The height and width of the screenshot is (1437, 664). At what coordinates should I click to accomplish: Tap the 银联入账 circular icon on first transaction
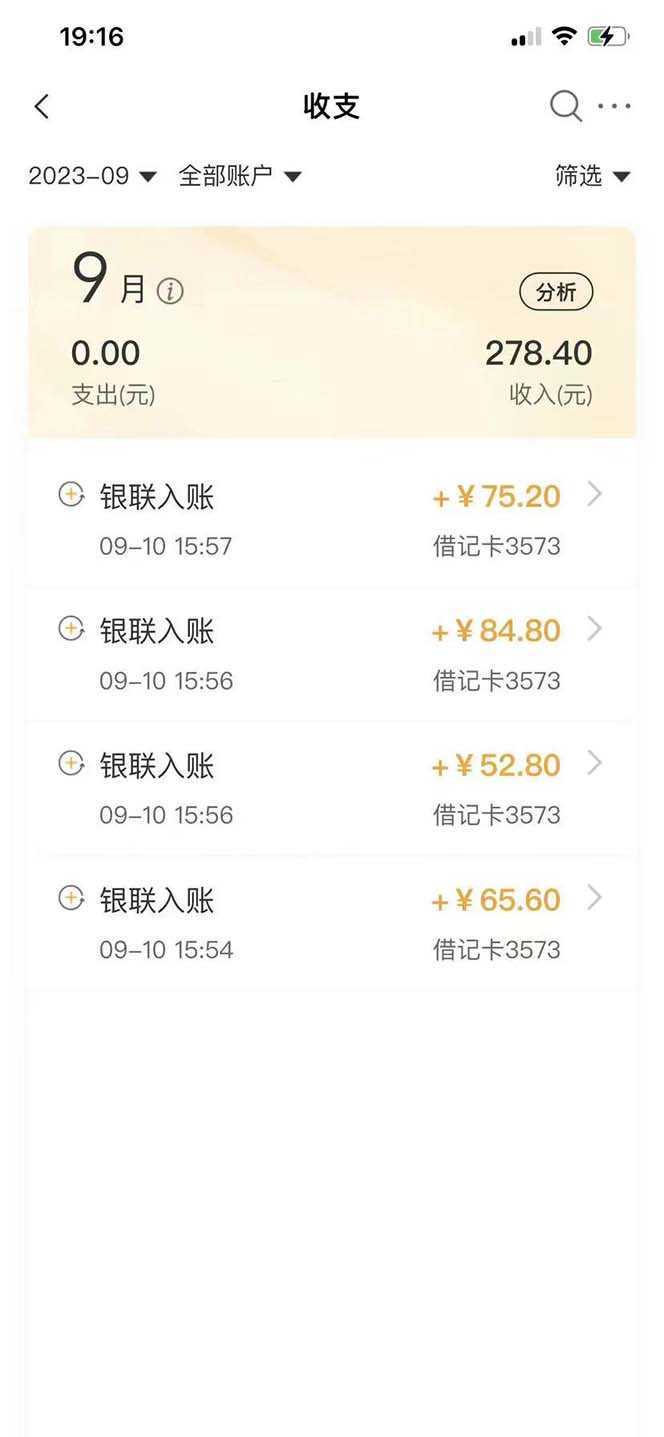71,495
